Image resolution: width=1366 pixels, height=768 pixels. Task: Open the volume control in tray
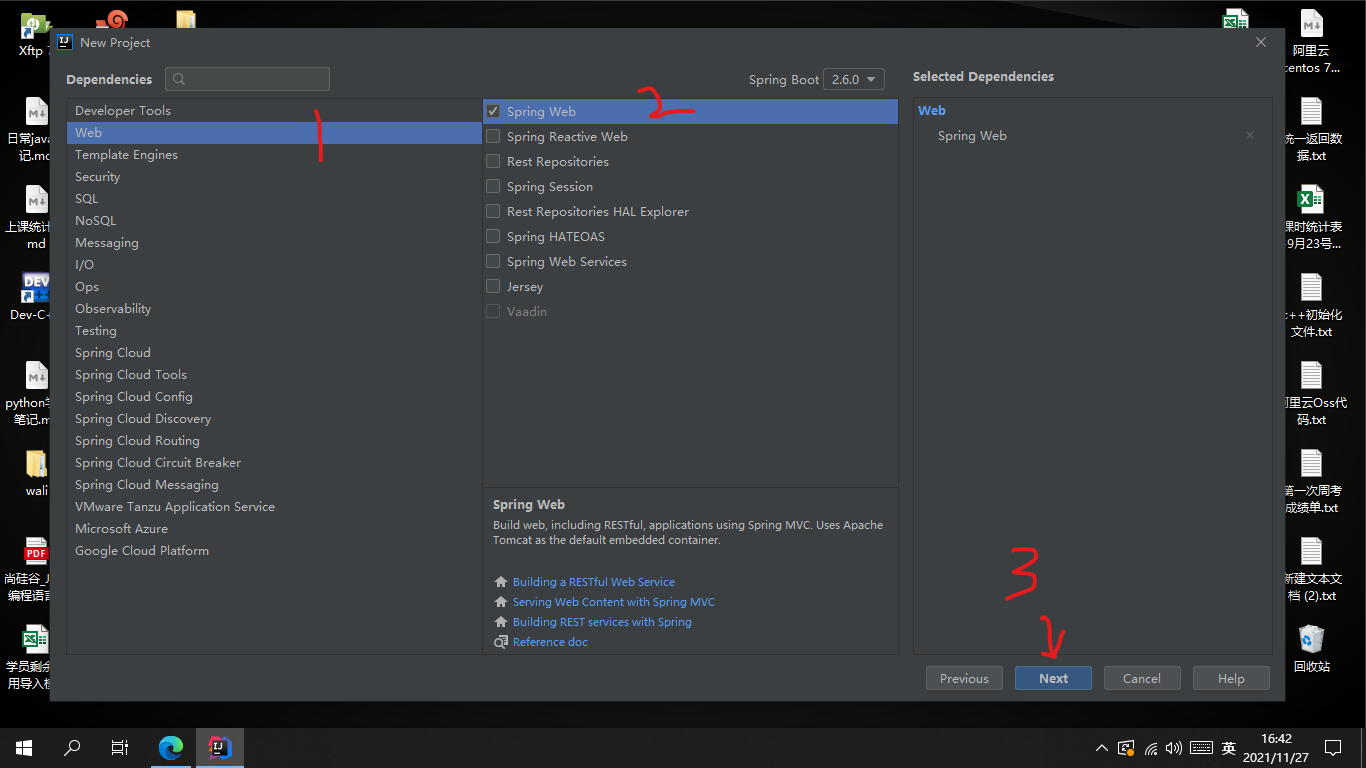tap(1174, 748)
